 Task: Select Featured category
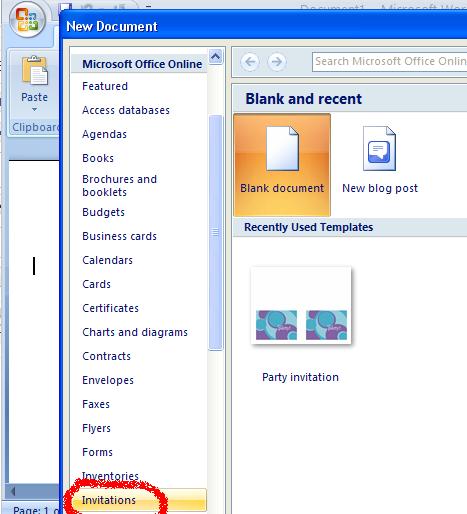[x=105, y=86]
